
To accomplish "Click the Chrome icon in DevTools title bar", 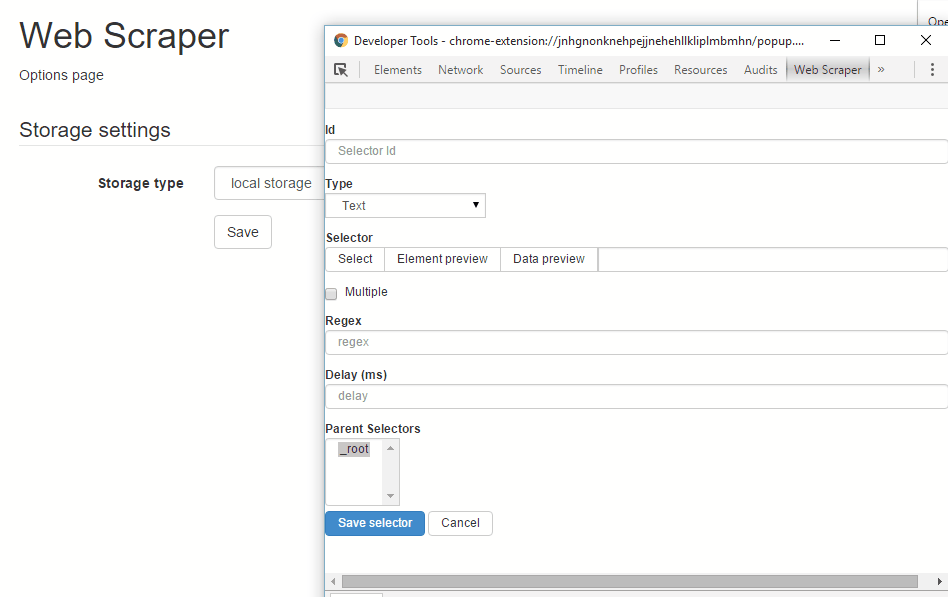I will click(341, 41).
